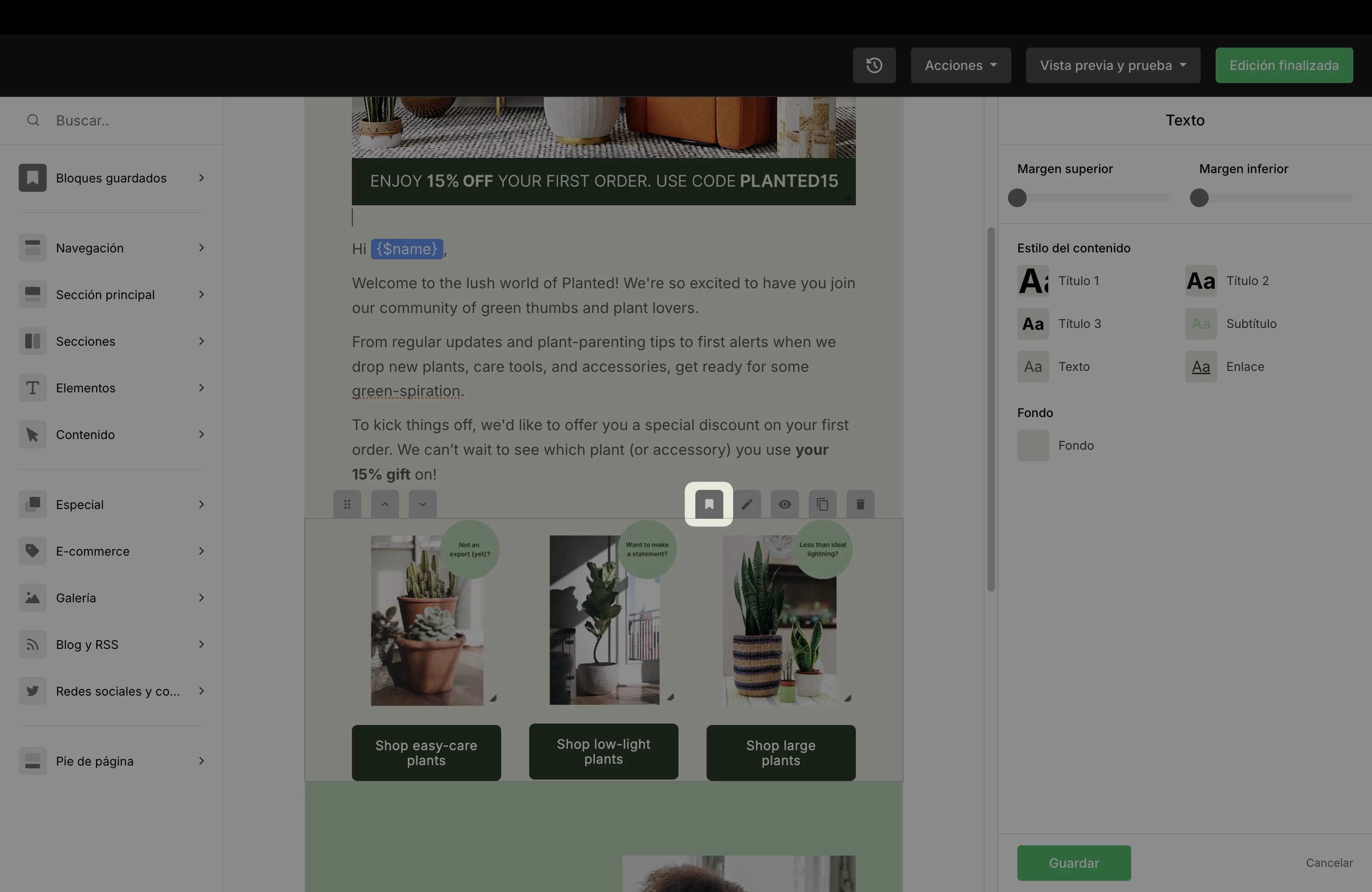Toggle block visibility with the eye icon
This screenshot has width=1372, height=892.
784,504
